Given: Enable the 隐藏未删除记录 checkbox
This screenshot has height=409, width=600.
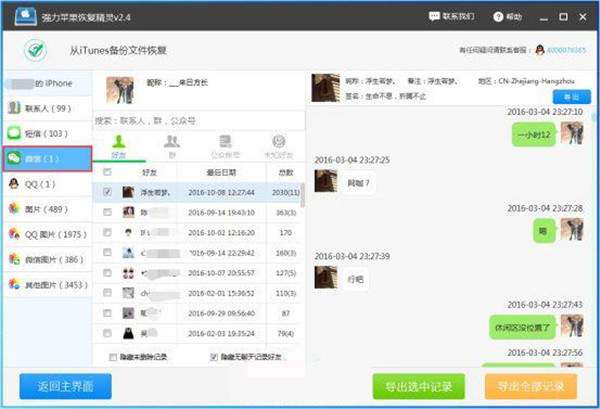Looking at the screenshot, I should (x=113, y=357).
